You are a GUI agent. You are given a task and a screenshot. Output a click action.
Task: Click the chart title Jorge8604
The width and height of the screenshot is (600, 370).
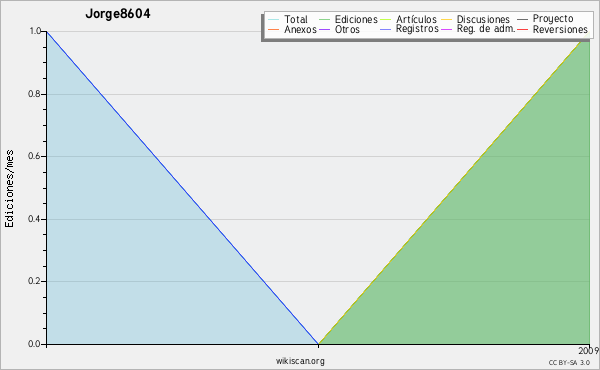(118, 13)
